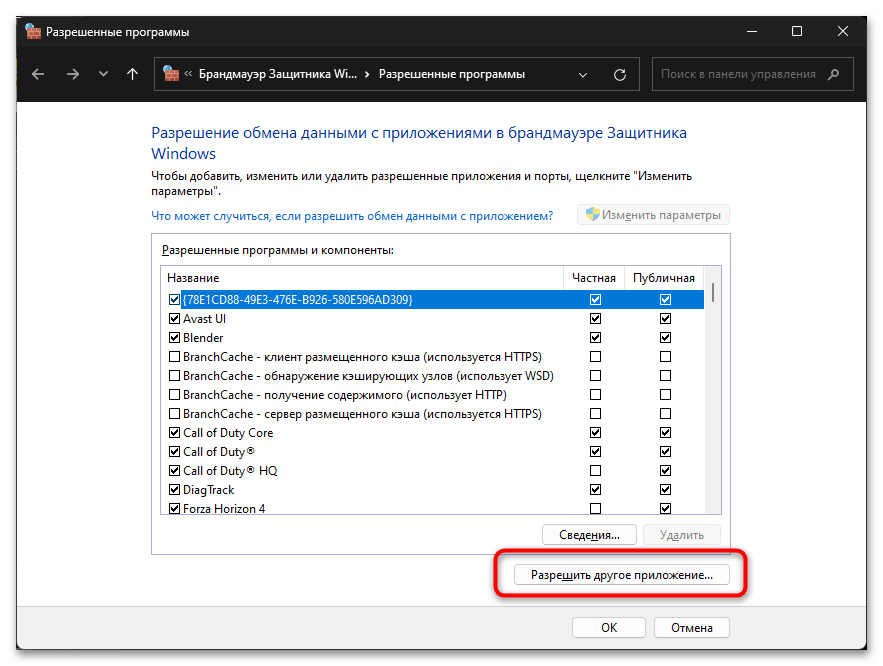Click the Up one level arrow
883x666 pixels.
[x=133, y=74]
